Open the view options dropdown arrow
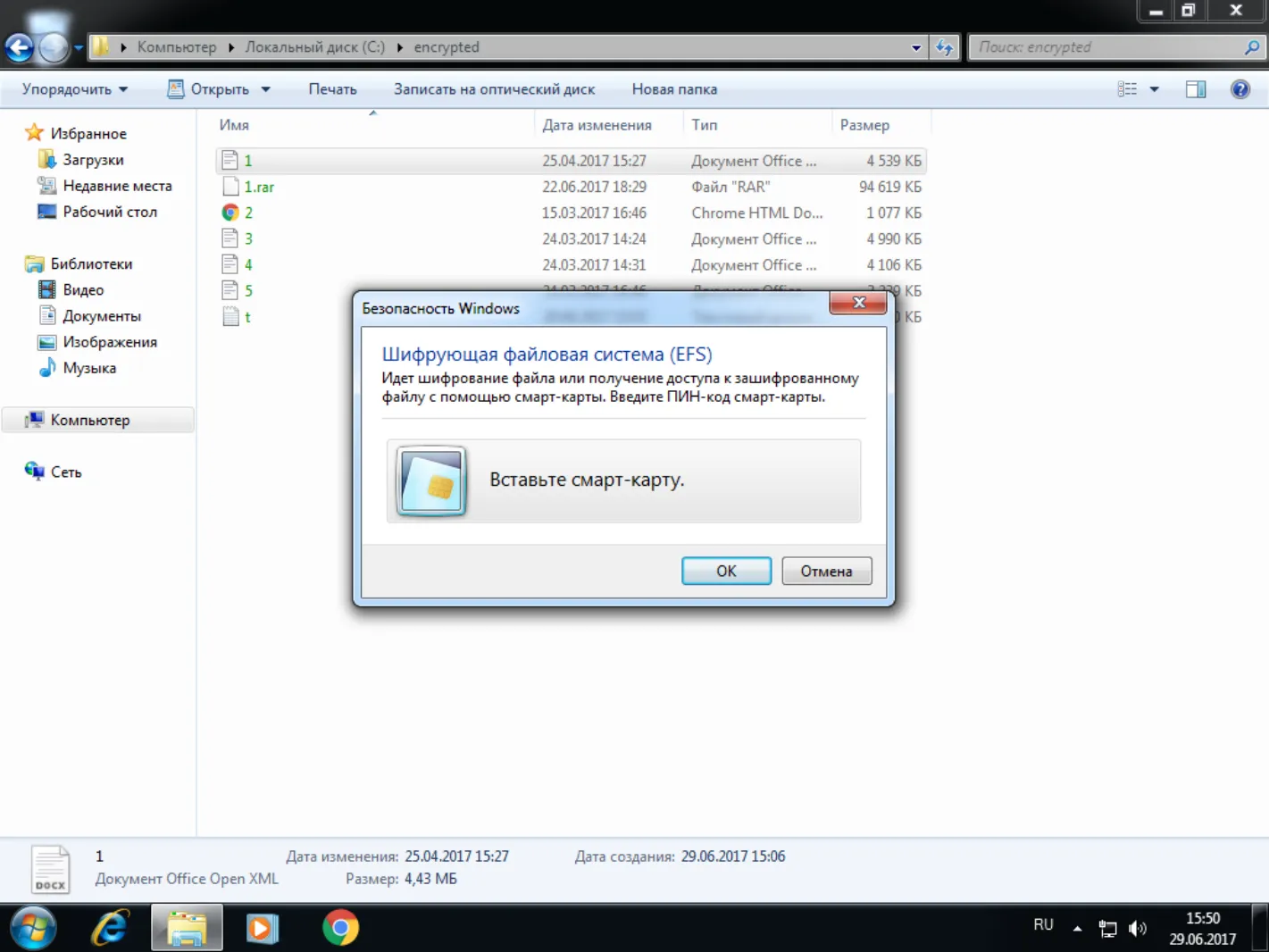 coord(1154,89)
